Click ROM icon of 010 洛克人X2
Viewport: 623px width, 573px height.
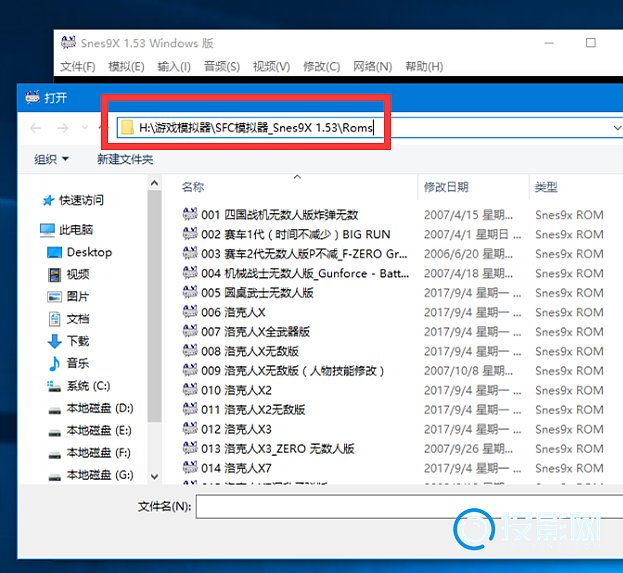(190, 389)
